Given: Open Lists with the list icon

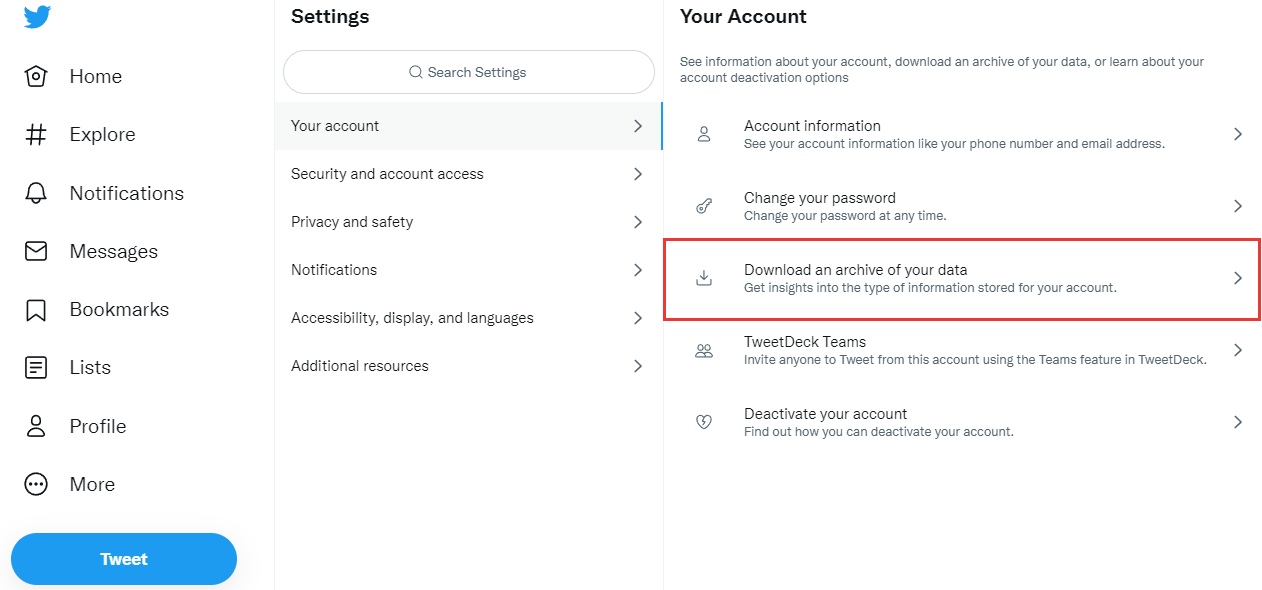Looking at the screenshot, I should tap(35, 367).
